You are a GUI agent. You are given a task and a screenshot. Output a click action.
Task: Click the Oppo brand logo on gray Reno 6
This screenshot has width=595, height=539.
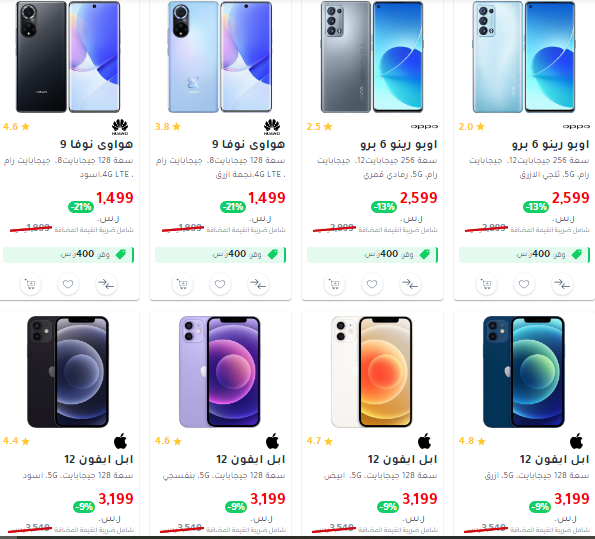click(424, 126)
